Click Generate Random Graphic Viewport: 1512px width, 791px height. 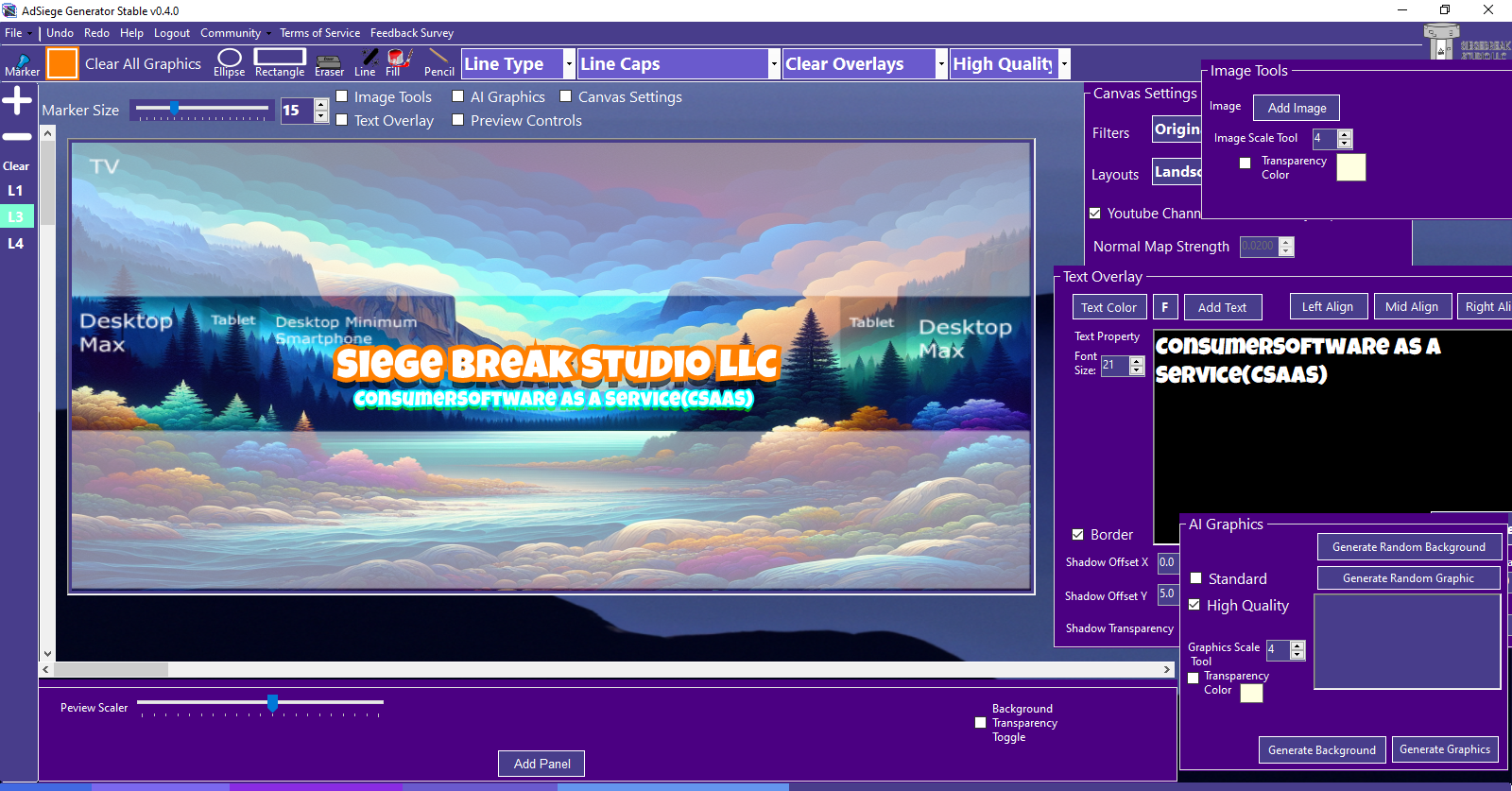(x=1409, y=578)
